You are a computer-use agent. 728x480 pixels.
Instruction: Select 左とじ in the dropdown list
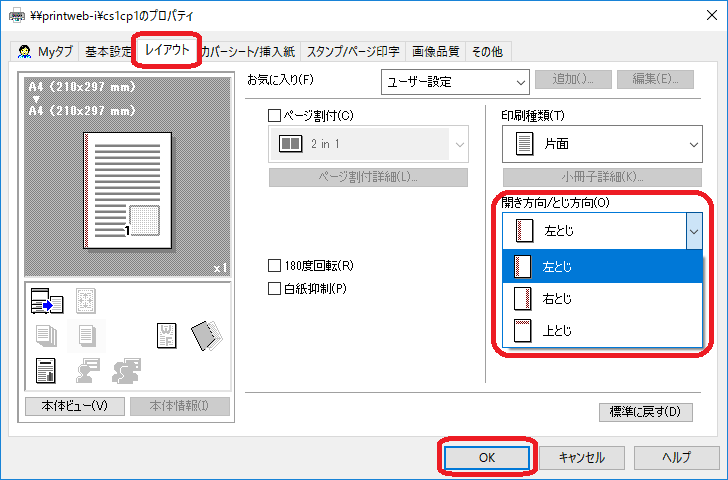602,266
